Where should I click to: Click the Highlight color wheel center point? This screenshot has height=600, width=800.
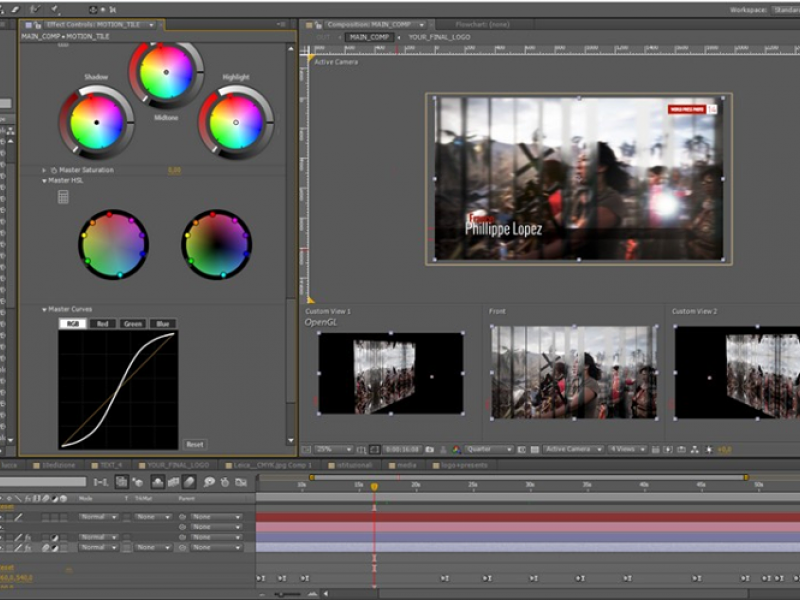pyautogui.click(x=236, y=122)
